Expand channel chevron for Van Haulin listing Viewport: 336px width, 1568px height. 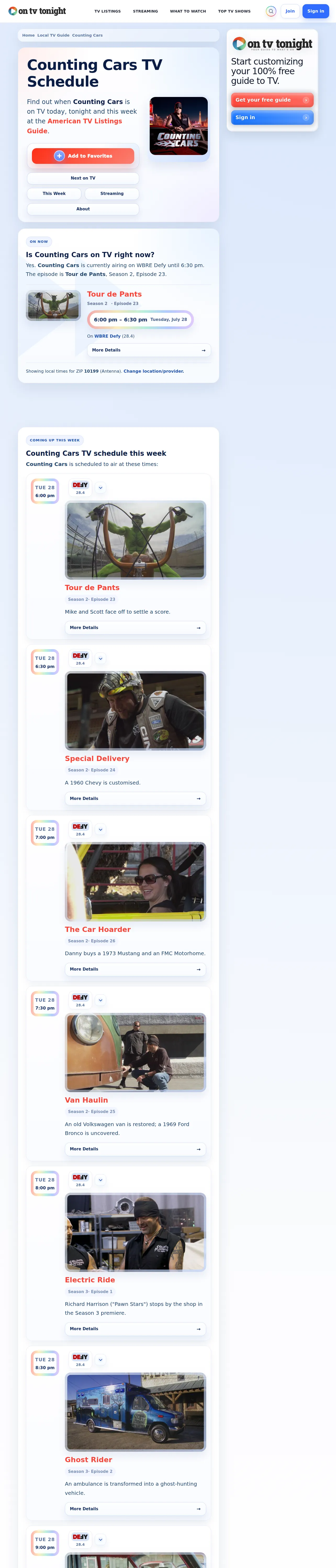101,1000
